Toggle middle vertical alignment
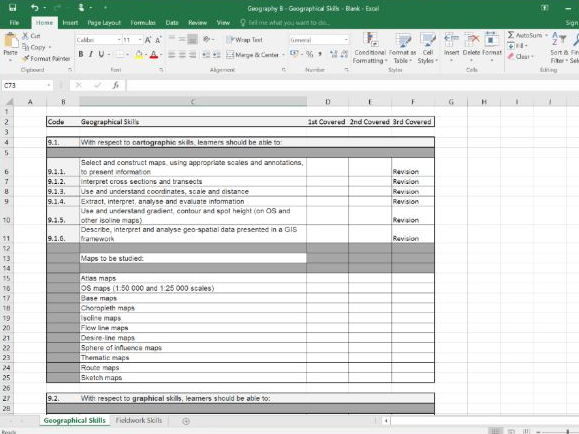 pos(182,39)
